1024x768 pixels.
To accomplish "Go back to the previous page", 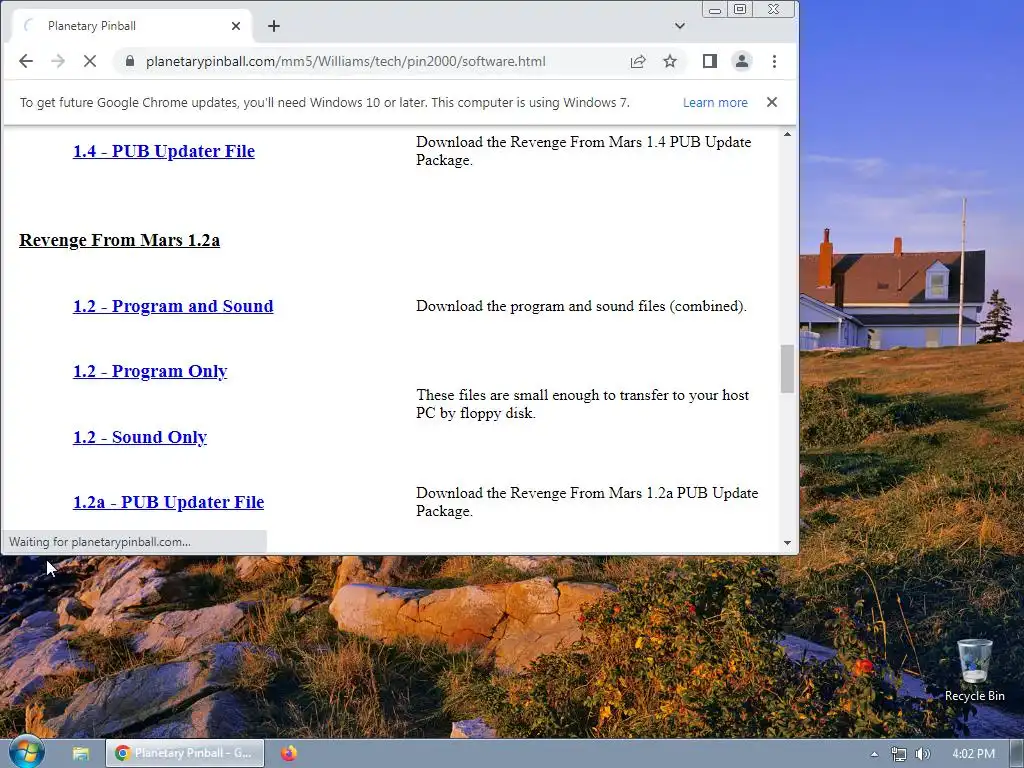I will pos(26,61).
